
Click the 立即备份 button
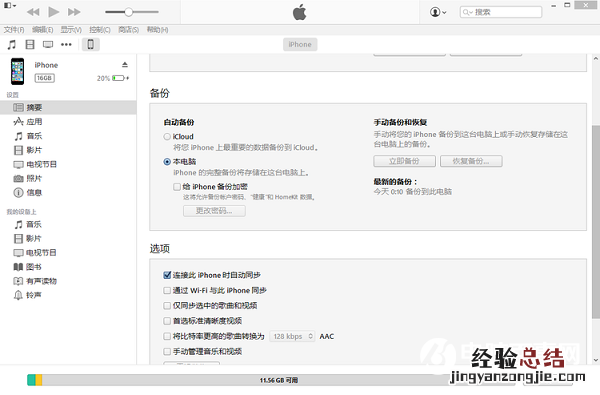(x=404, y=161)
